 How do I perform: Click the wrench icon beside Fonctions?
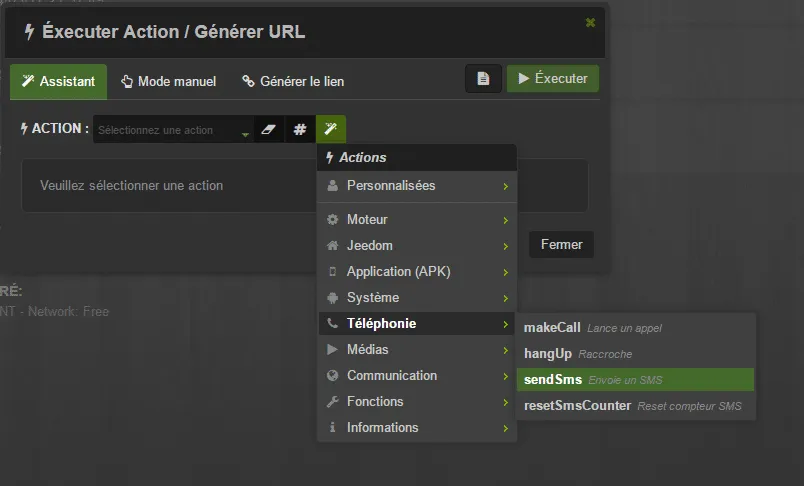pyautogui.click(x=332, y=401)
